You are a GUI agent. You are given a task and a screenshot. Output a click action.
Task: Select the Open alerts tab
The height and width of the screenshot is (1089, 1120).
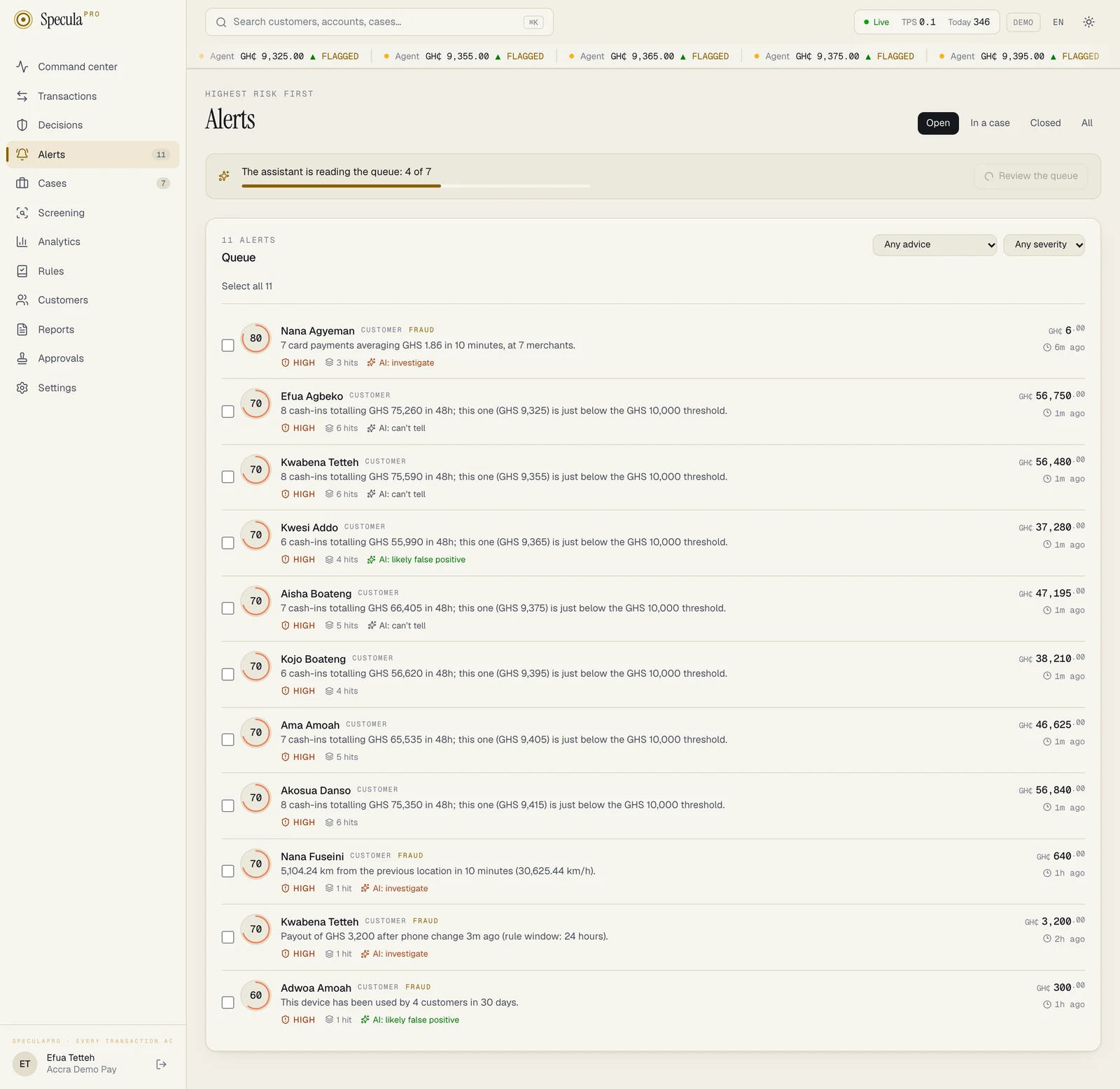point(938,123)
